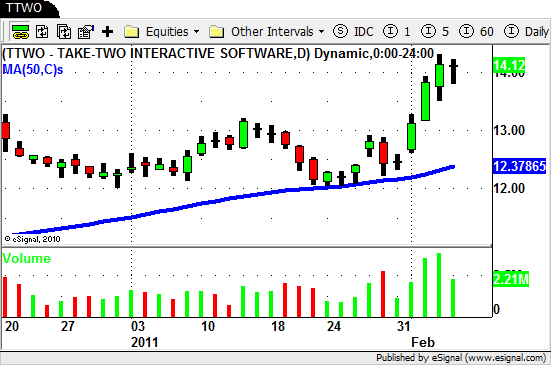Click the stacked pages refresh toolbar icon

coord(64,32)
